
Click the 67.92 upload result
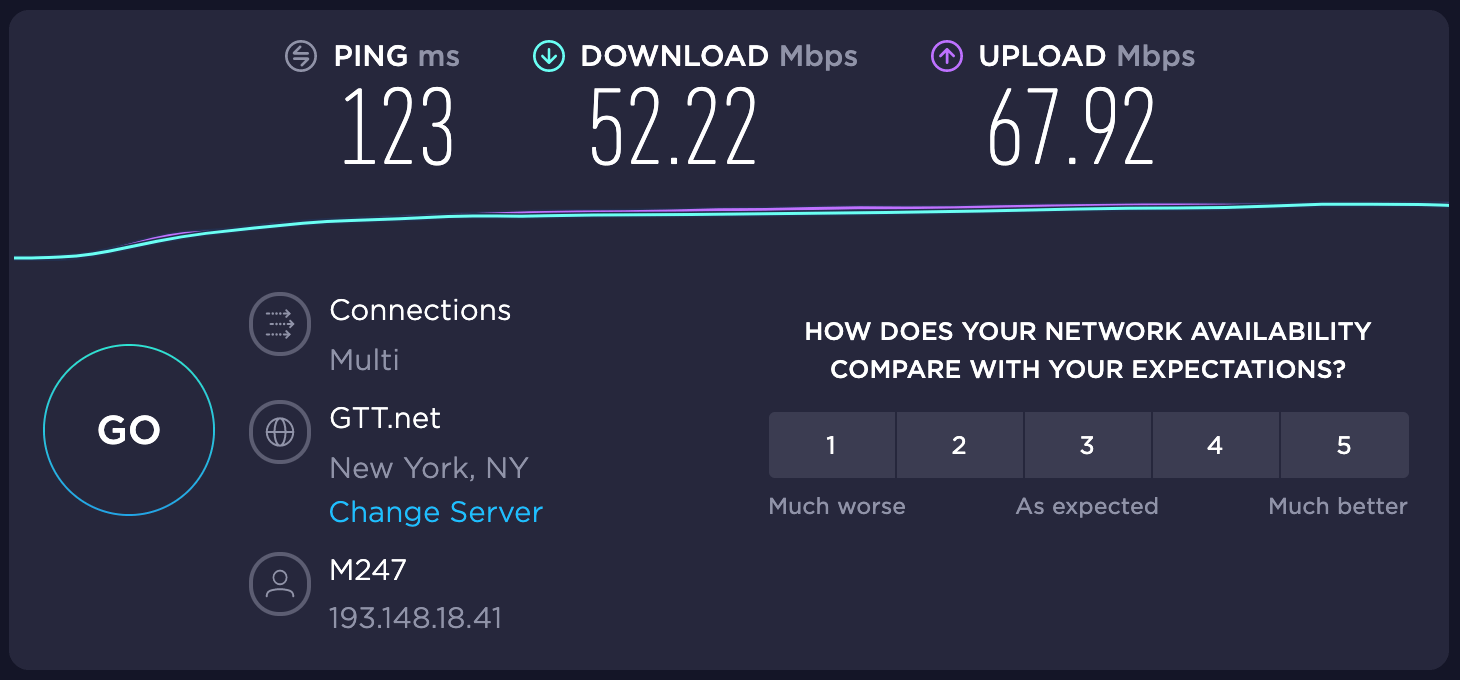point(1071,127)
